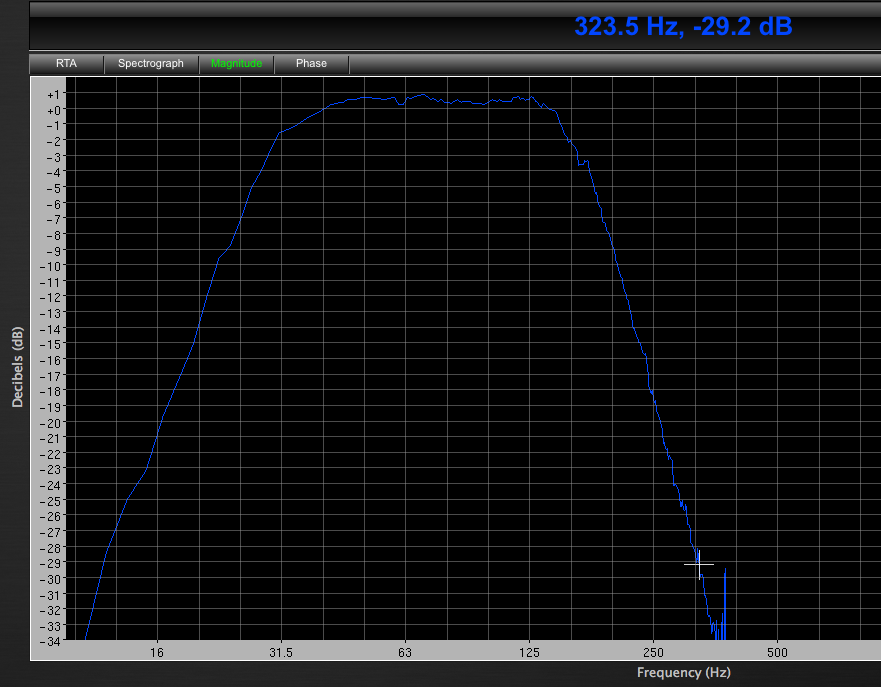Click the -15 decibel axis label
Viewport: 881px width, 687px height.
click(51, 344)
